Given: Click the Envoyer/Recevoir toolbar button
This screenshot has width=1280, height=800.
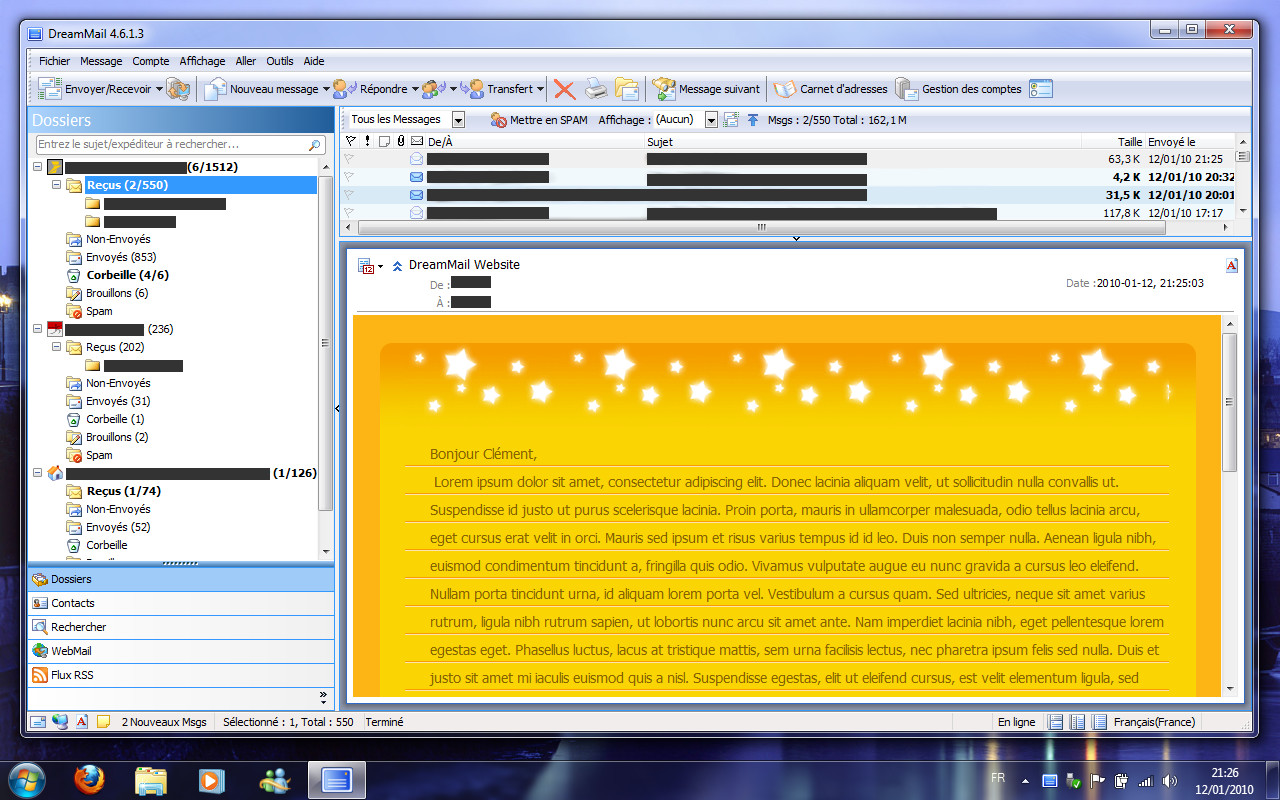Looking at the screenshot, I should 94,89.
